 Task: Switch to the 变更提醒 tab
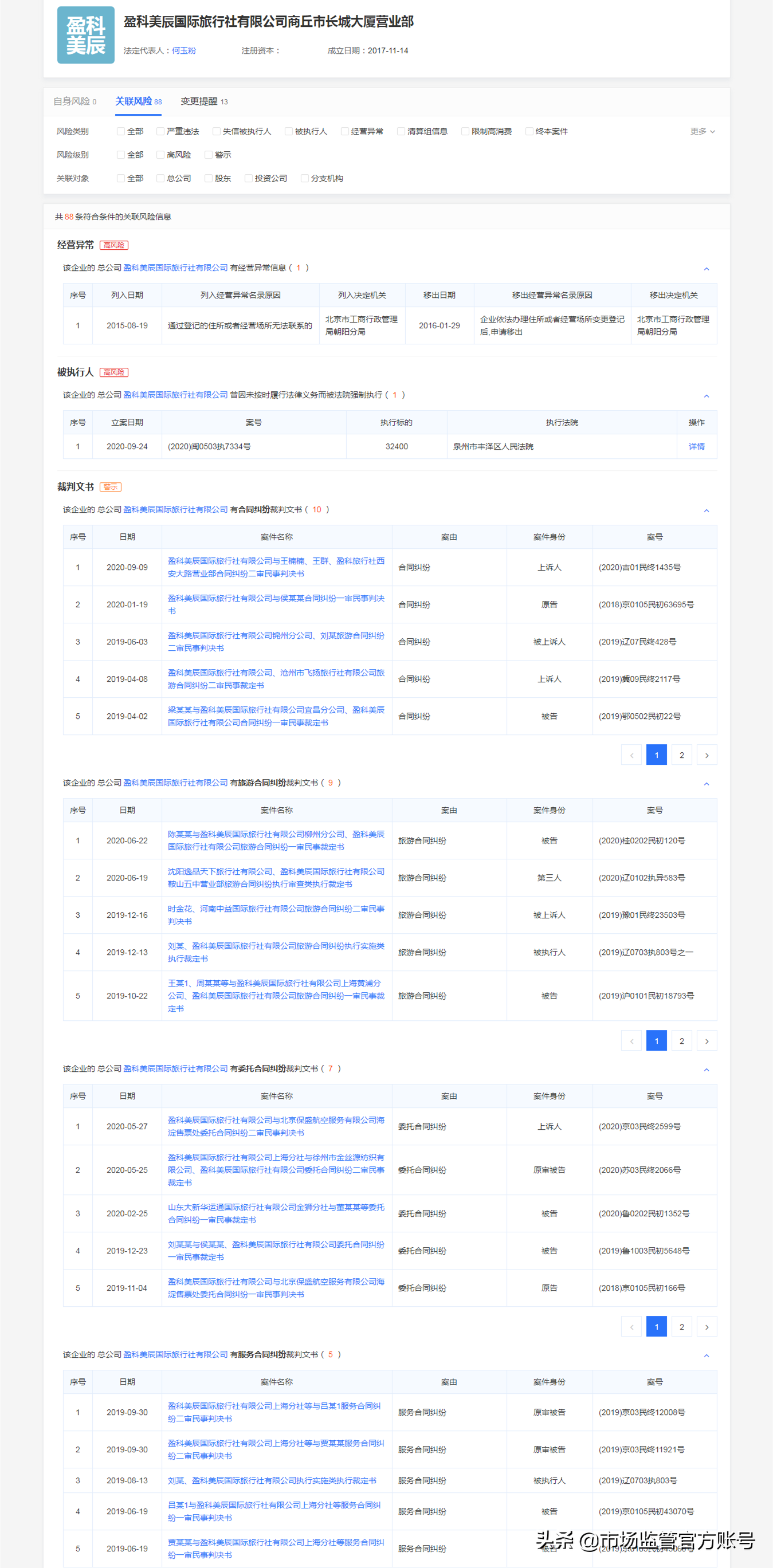[204, 101]
